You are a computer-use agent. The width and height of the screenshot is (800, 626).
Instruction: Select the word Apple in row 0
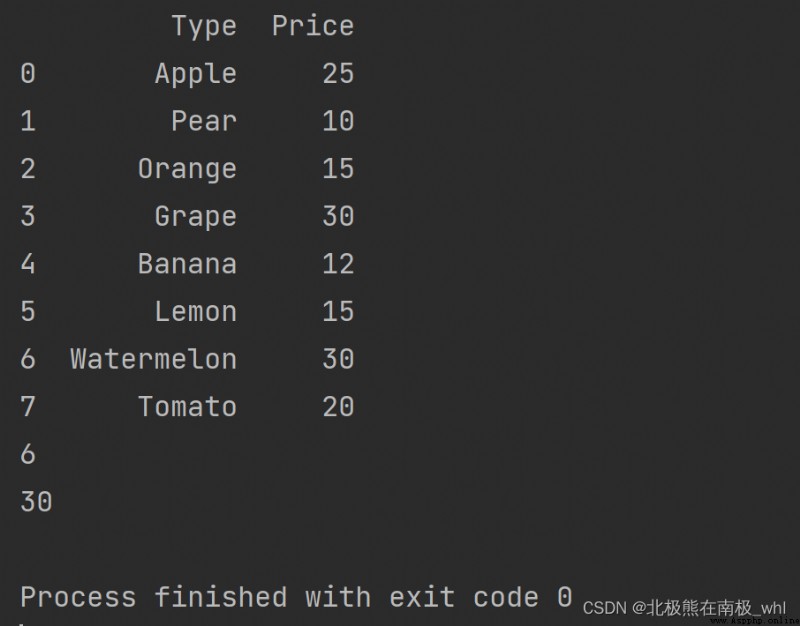tap(196, 74)
